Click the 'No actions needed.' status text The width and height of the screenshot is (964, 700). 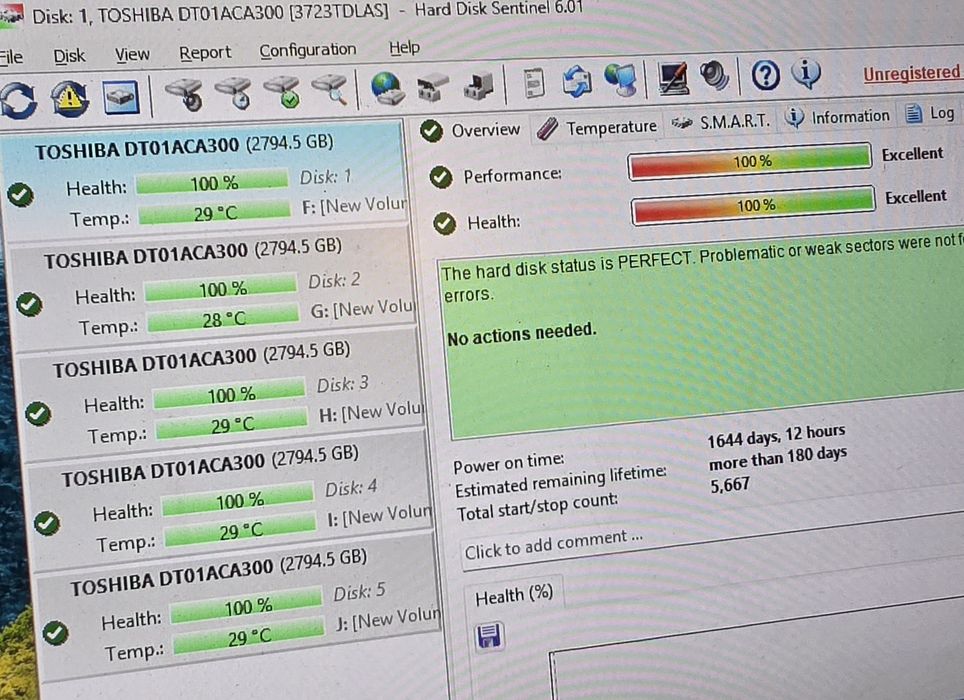[x=521, y=334]
